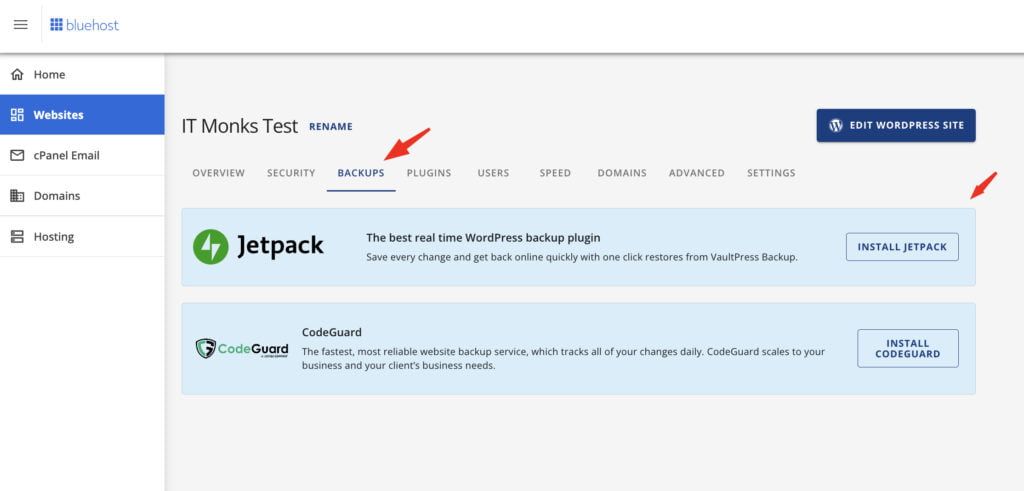Viewport: 1024px width, 491px height.
Task: Select the Backups tab
Action: (x=361, y=173)
